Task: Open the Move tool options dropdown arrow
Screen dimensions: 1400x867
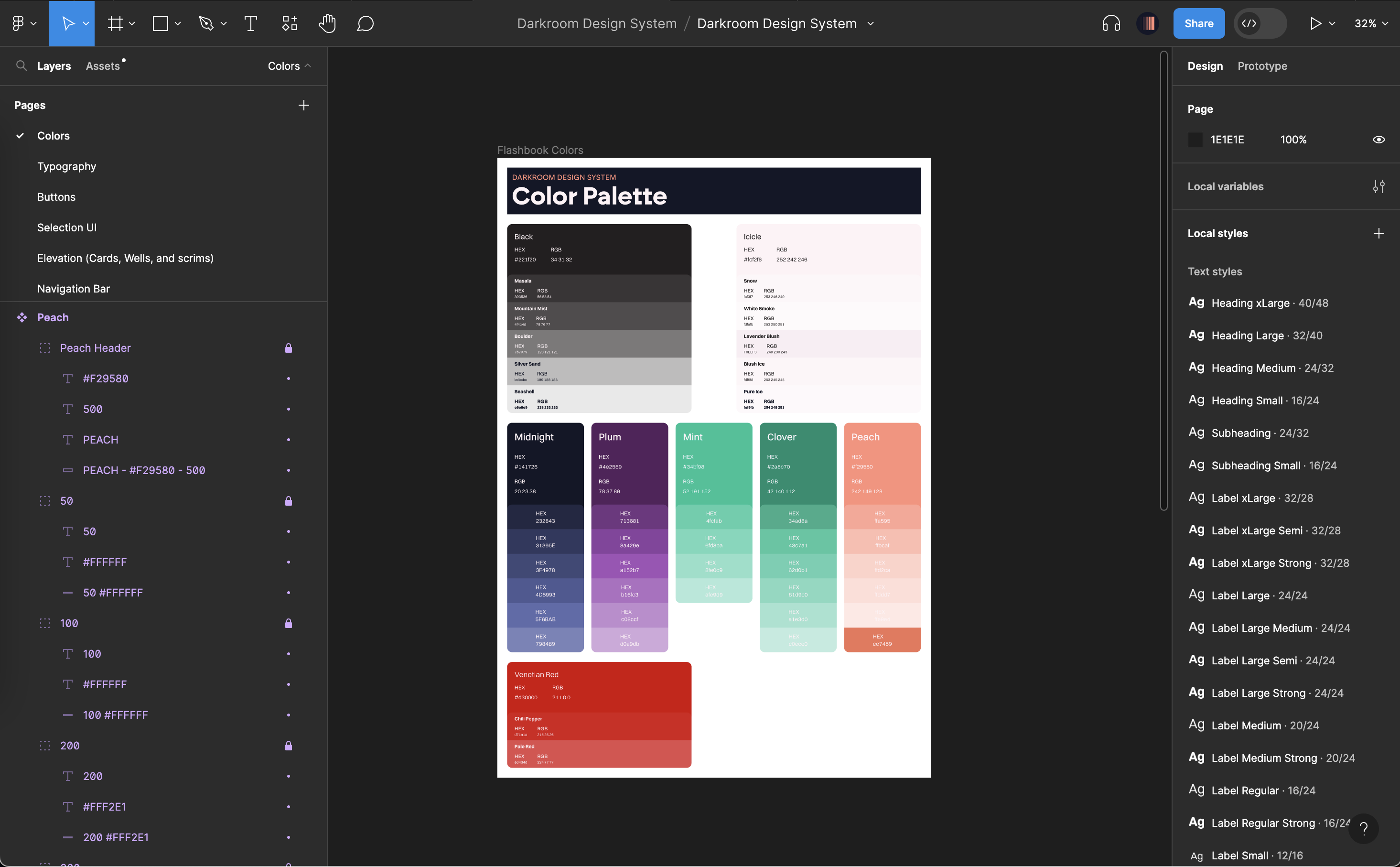Action: pyautogui.click(x=86, y=23)
